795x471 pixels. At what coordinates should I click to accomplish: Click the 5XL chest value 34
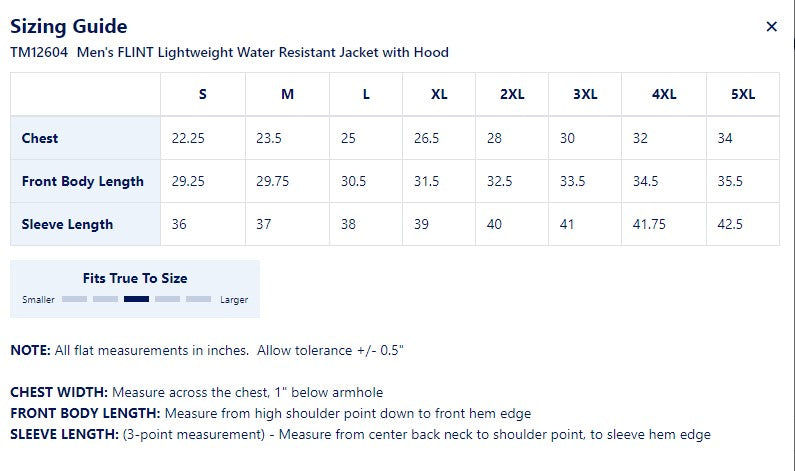(x=725, y=138)
